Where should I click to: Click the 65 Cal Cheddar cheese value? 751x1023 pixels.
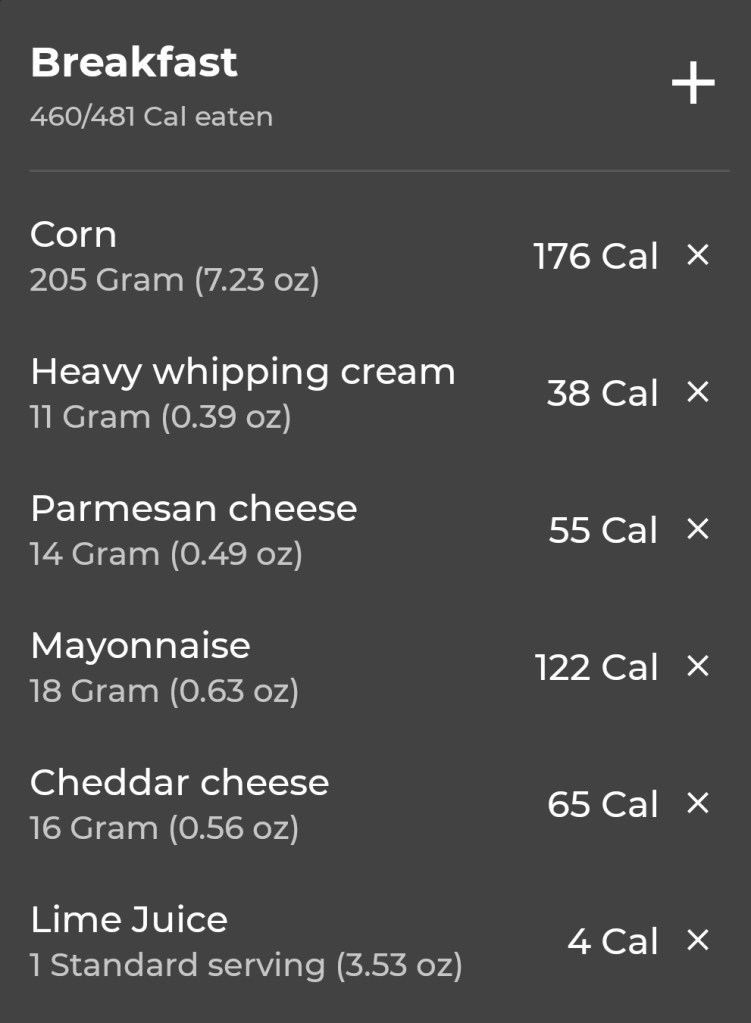603,805
